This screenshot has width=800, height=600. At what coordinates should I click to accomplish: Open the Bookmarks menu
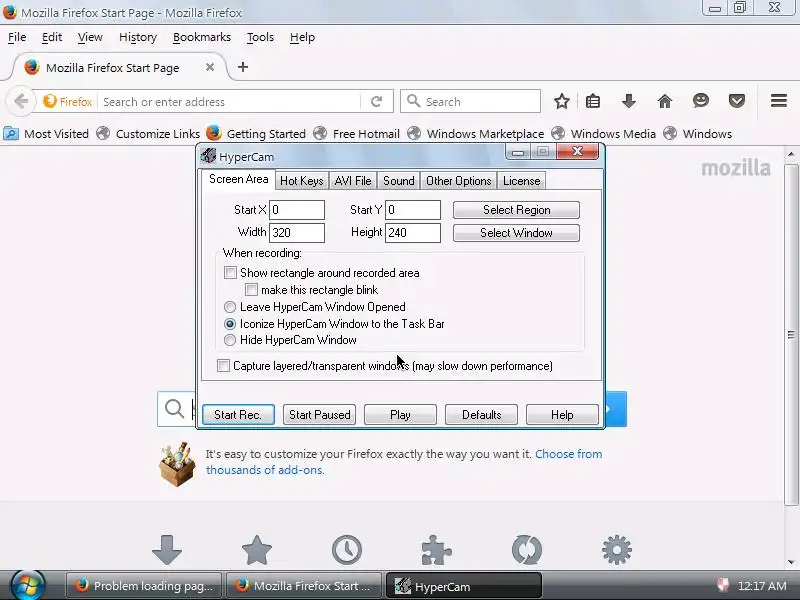click(x=202, y=37)
